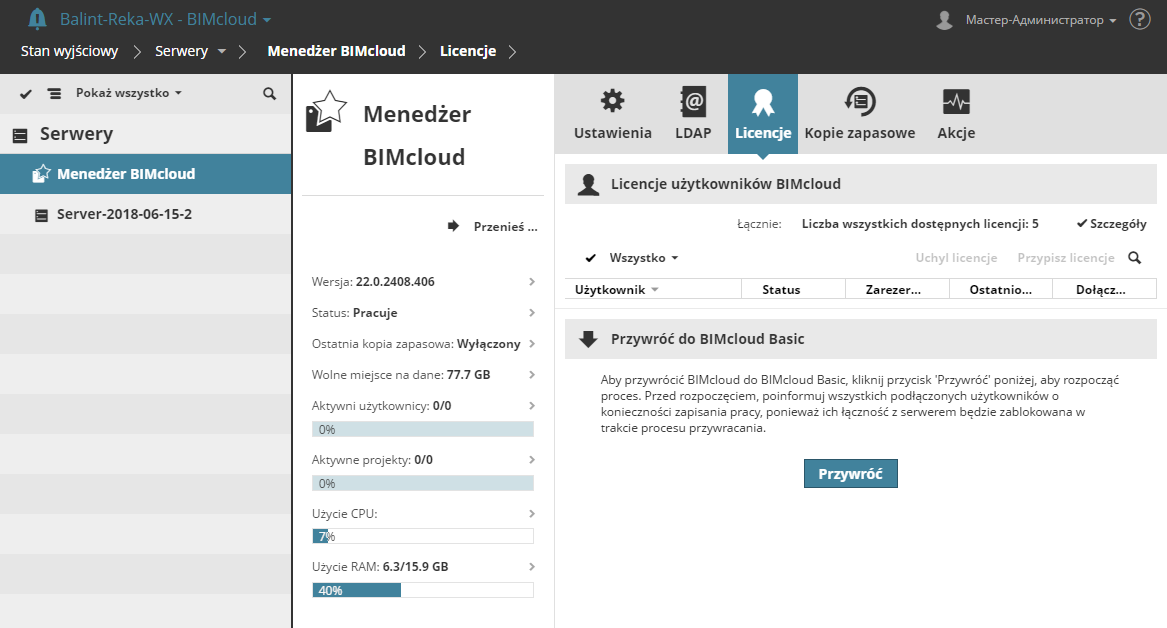Search the licenses table with magnifier
This screenshot has height=628, width=1167.
[x=1134, y=257]
